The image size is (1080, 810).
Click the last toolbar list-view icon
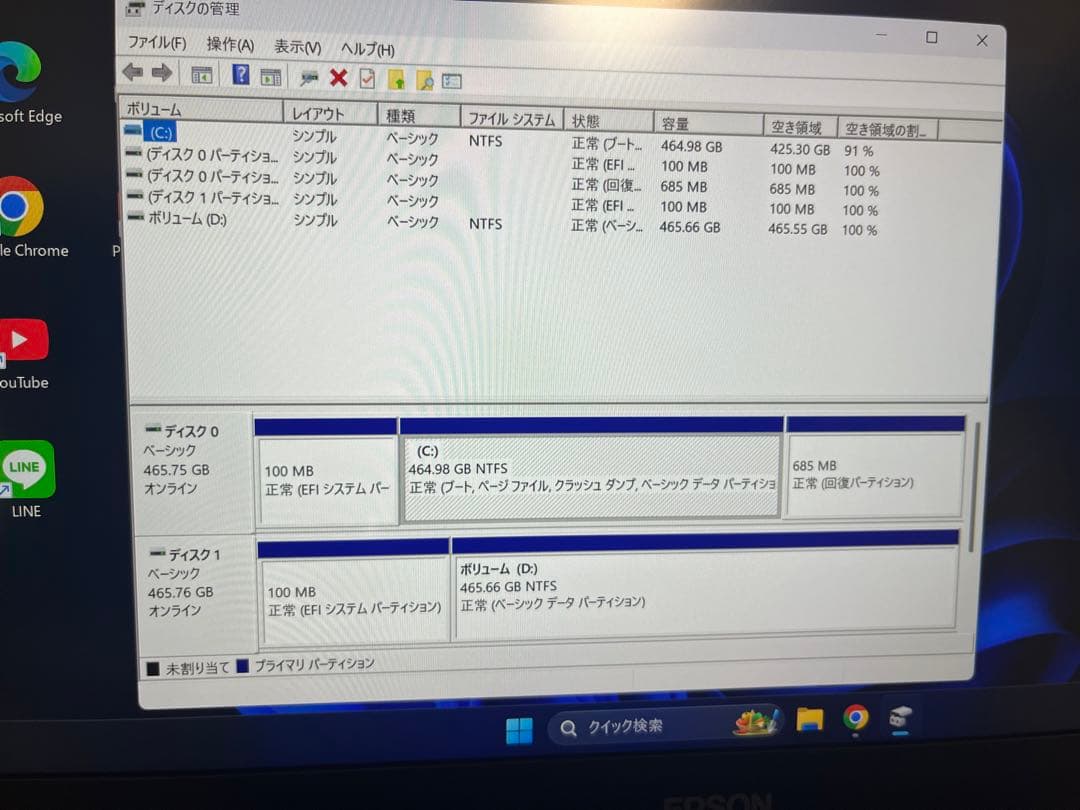pos(452,81)
